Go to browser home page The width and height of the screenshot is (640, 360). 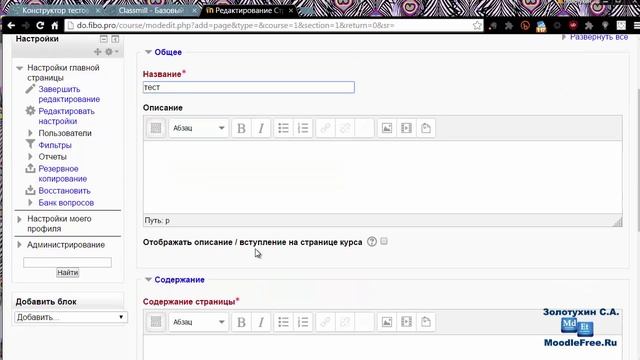point(55,26)
